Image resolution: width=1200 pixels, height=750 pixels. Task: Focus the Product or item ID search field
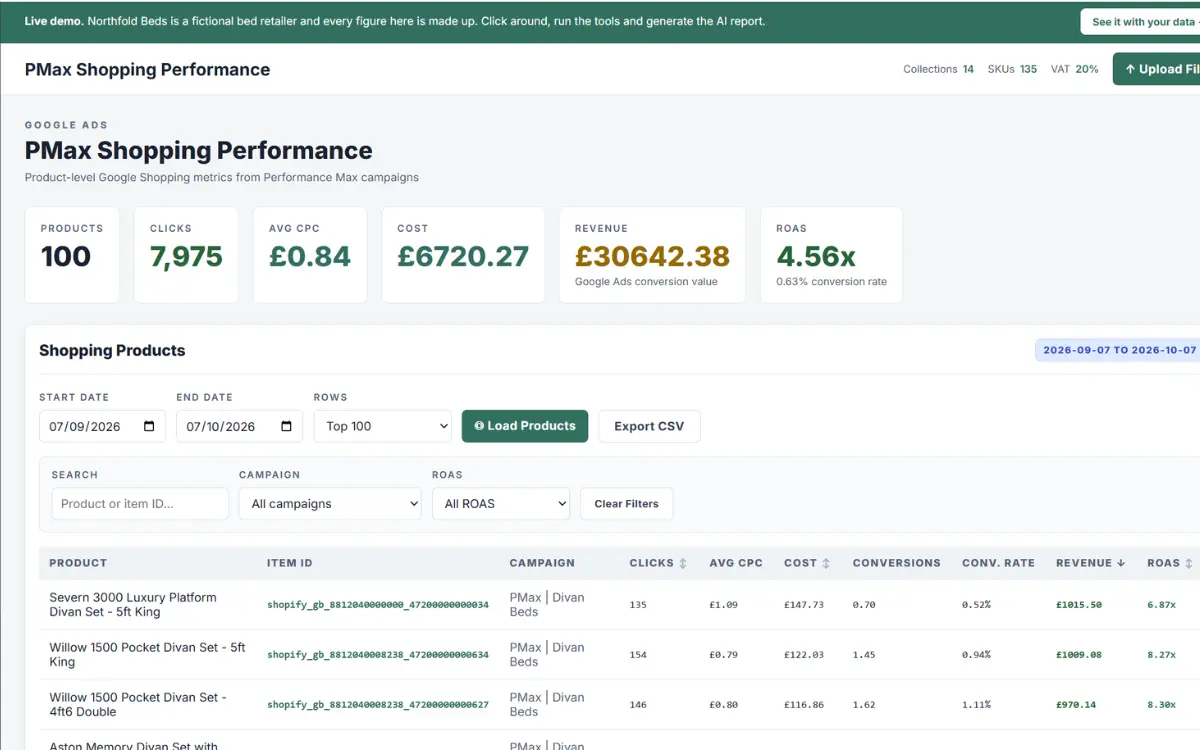(x=140, y=504)
